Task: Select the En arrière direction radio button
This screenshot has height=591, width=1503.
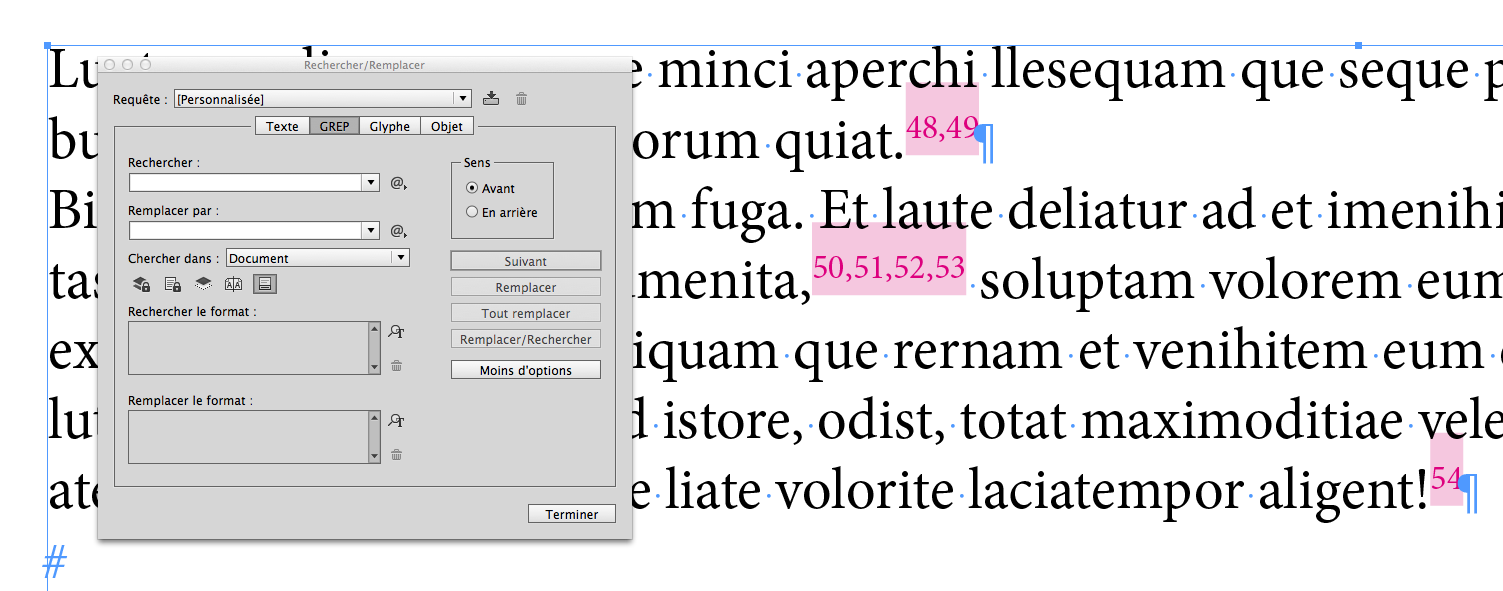Action: 472,212
